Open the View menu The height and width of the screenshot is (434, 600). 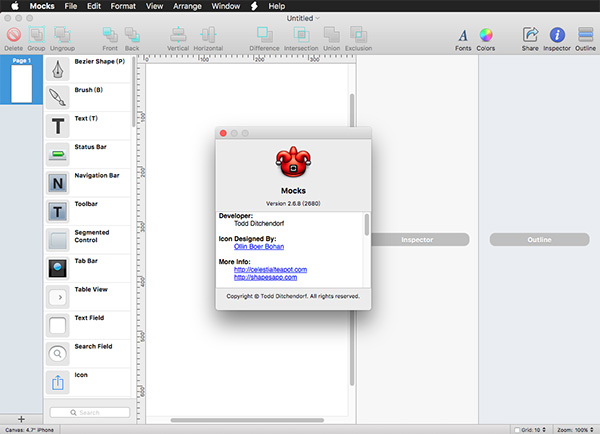tap(154, 6)
